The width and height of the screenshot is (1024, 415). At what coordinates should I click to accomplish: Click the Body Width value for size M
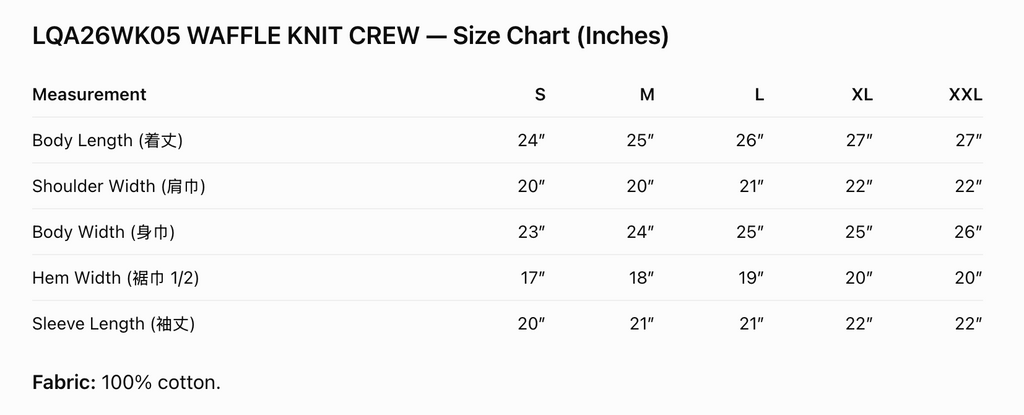(x=641, y=232)
